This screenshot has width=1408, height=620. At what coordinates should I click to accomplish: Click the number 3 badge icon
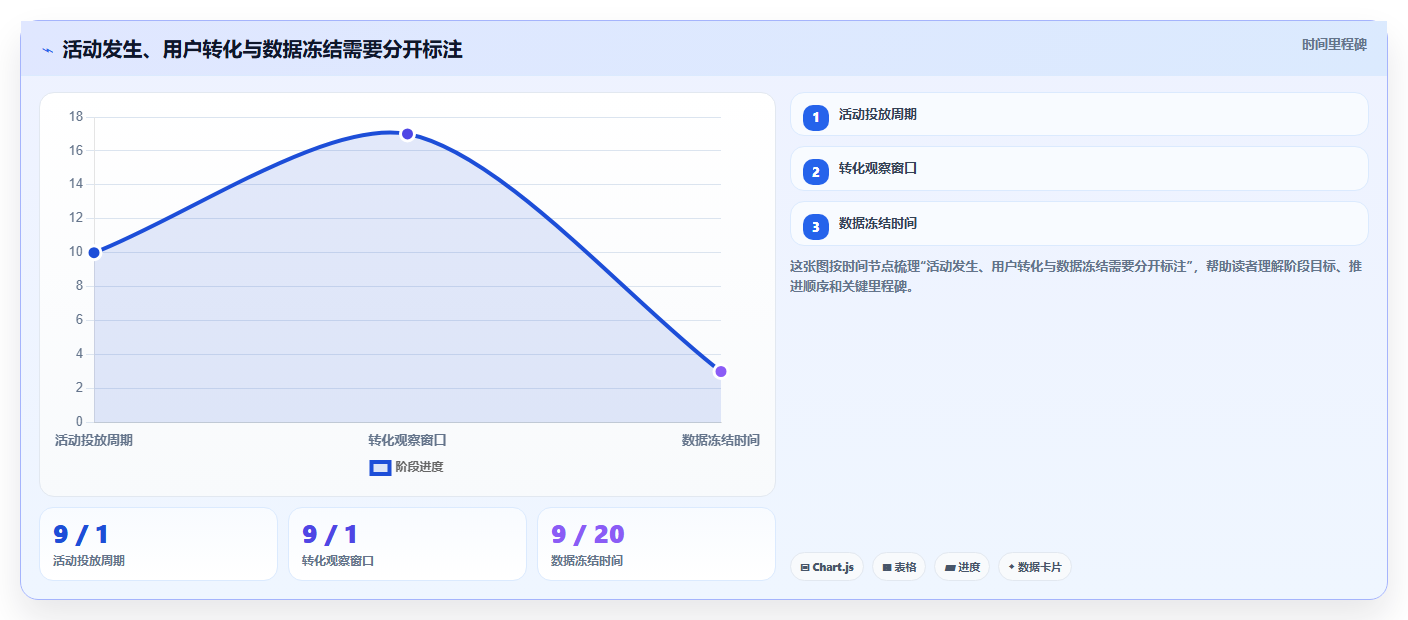point(816,227)
